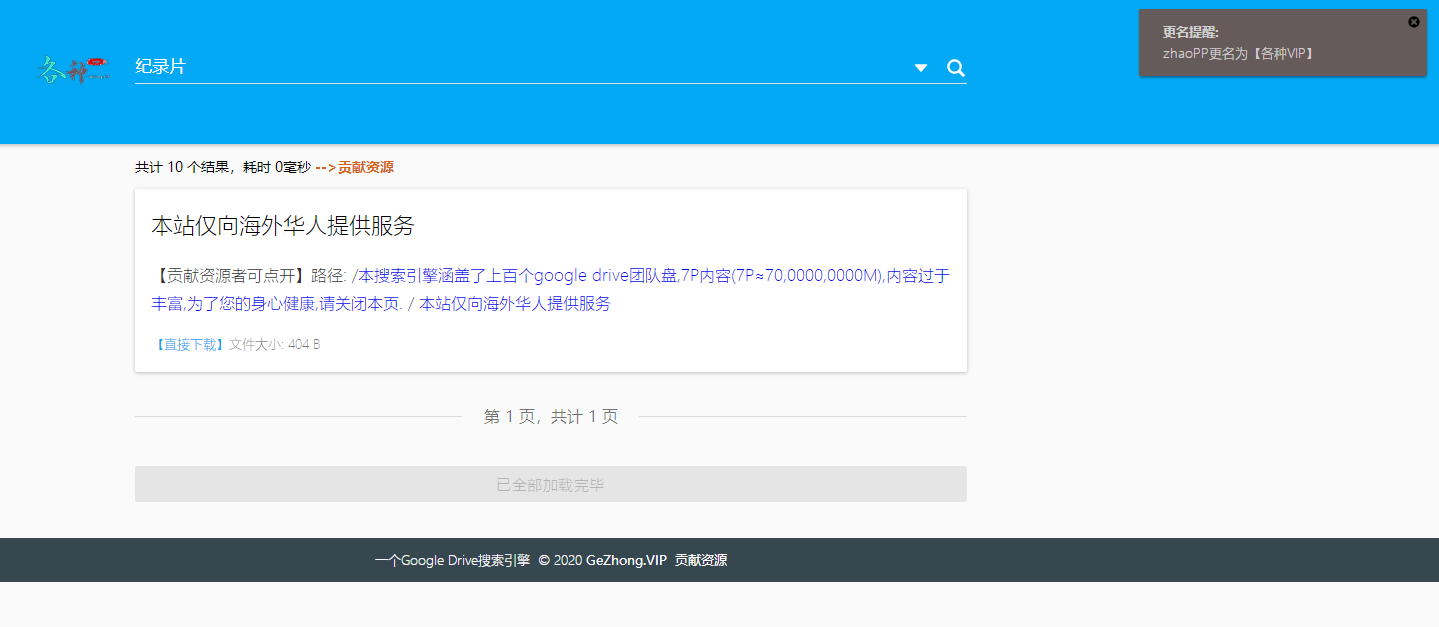Click the magnifier icon beside the dropdown arrow
The width and height of the screenshot is (1439, 627).
tap(955, 67)
